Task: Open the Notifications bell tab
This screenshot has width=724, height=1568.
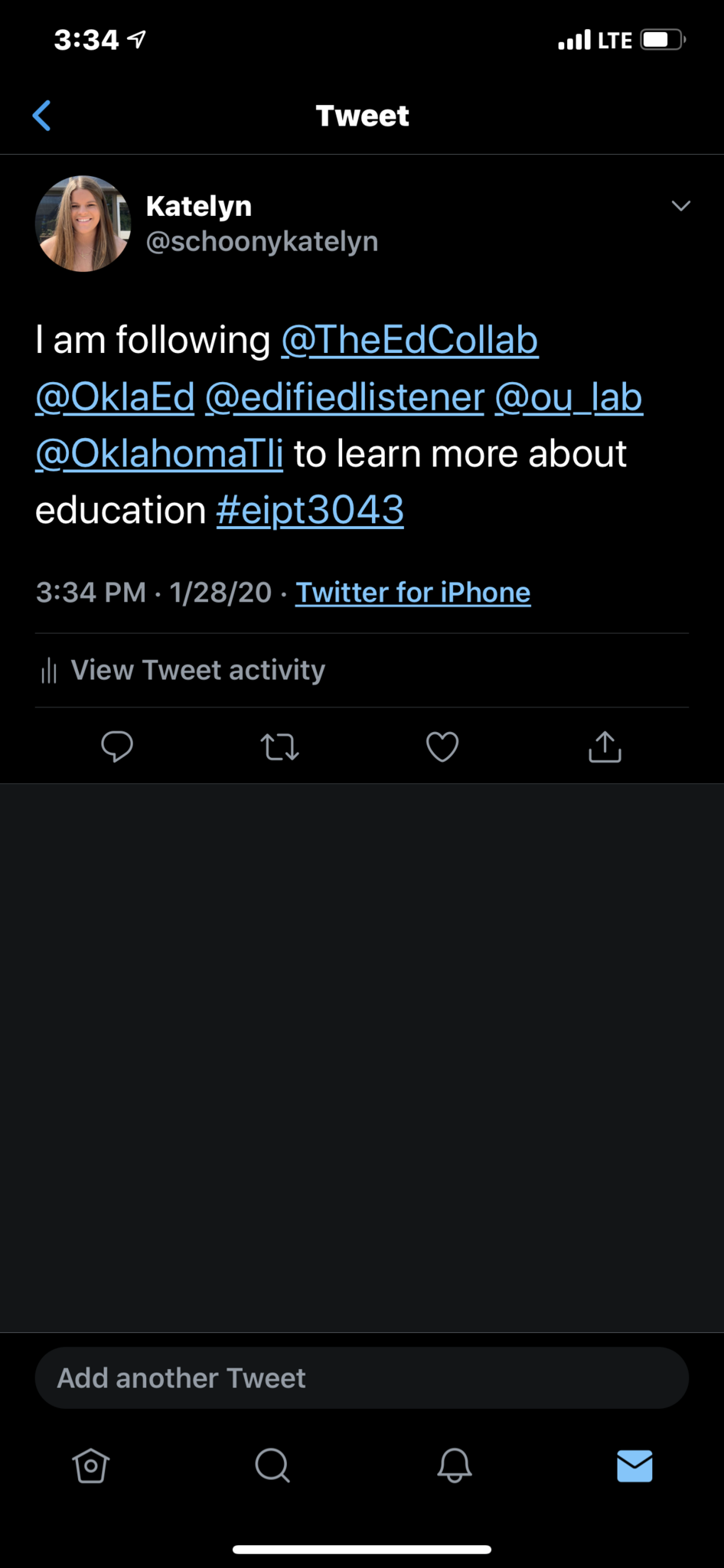Action: tap(454, 1465)
